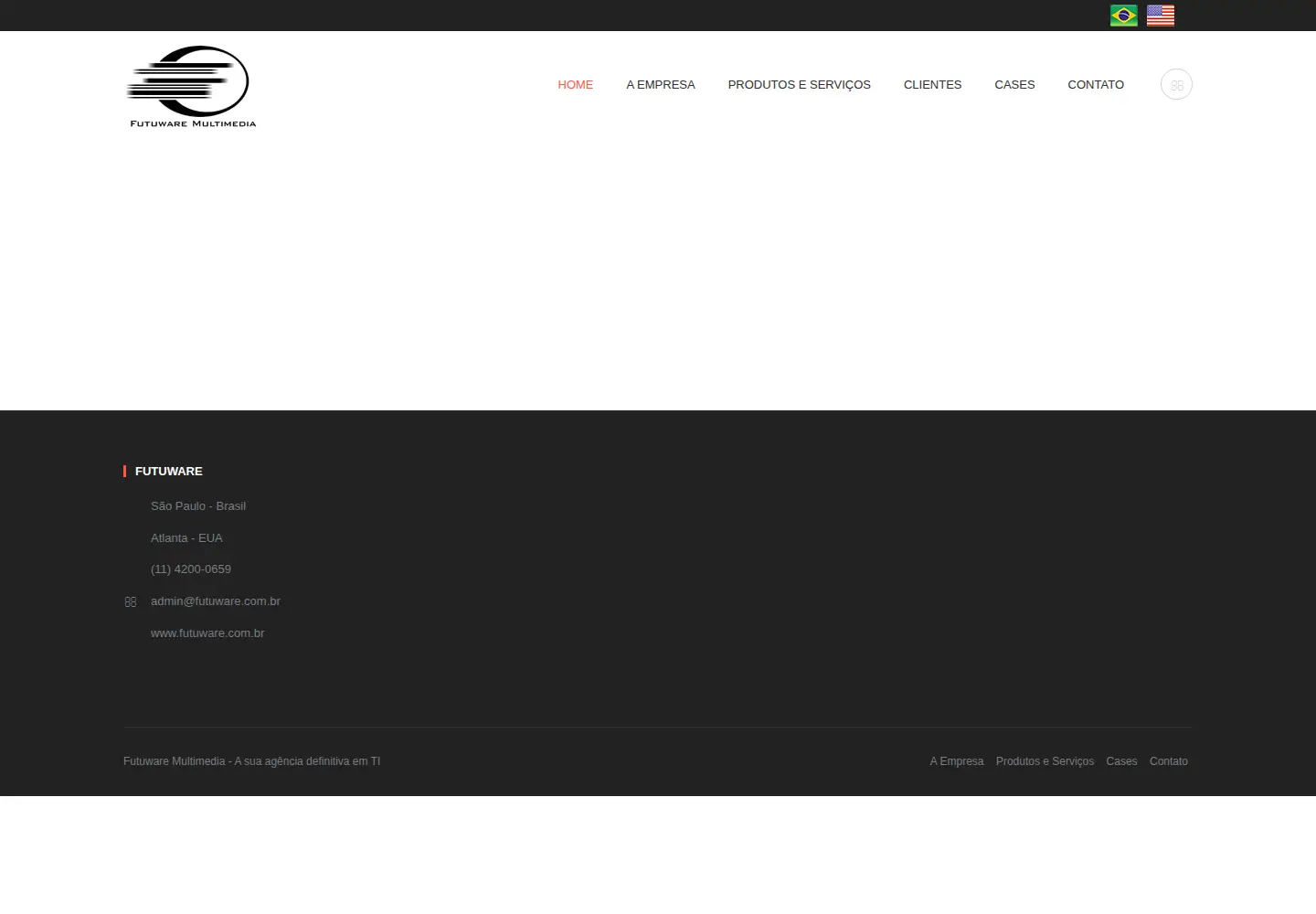Click the footer tagline Futuware Multimedia text
The image size is (1316, 914).
click(x=251, y=761)
